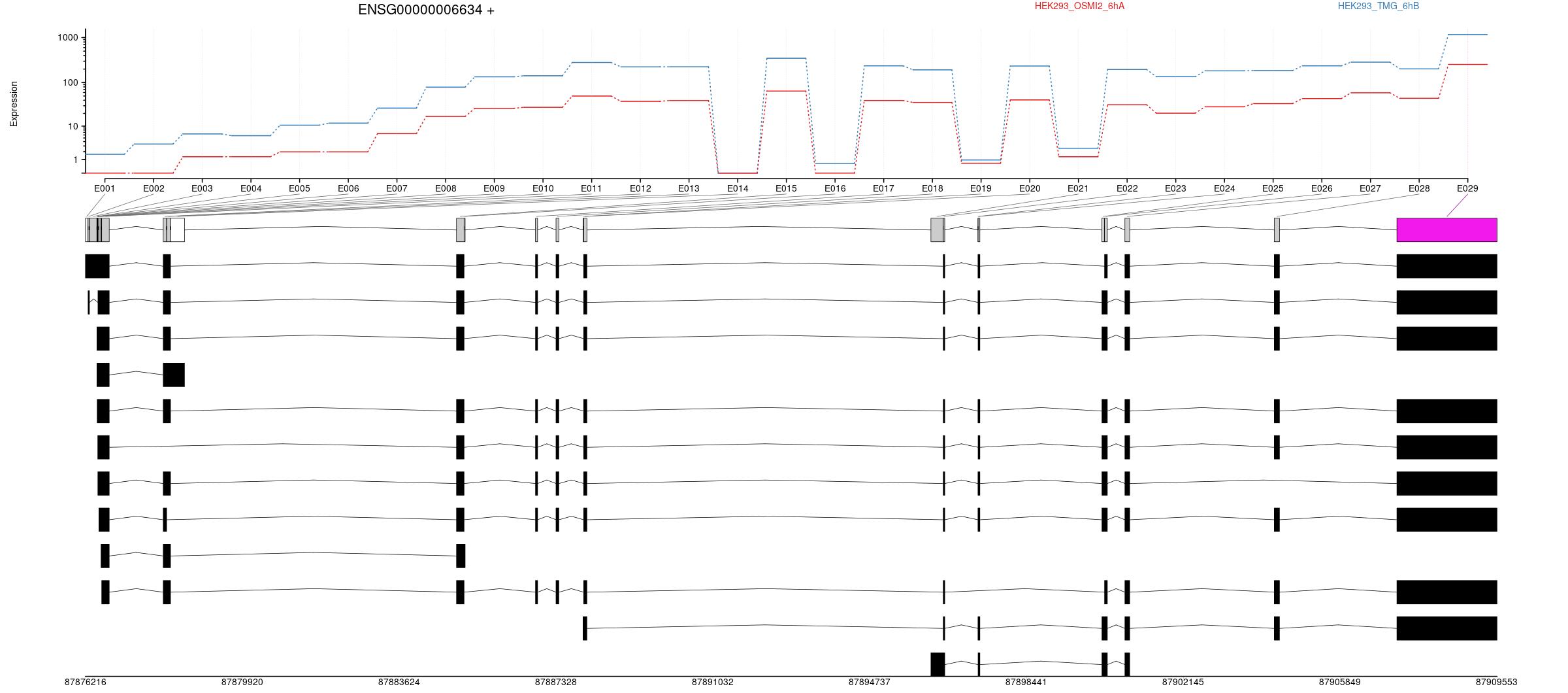The width and height of the screenshot is (1568, 693).
Task: Click exon label E008
Action: click(446, 188)
